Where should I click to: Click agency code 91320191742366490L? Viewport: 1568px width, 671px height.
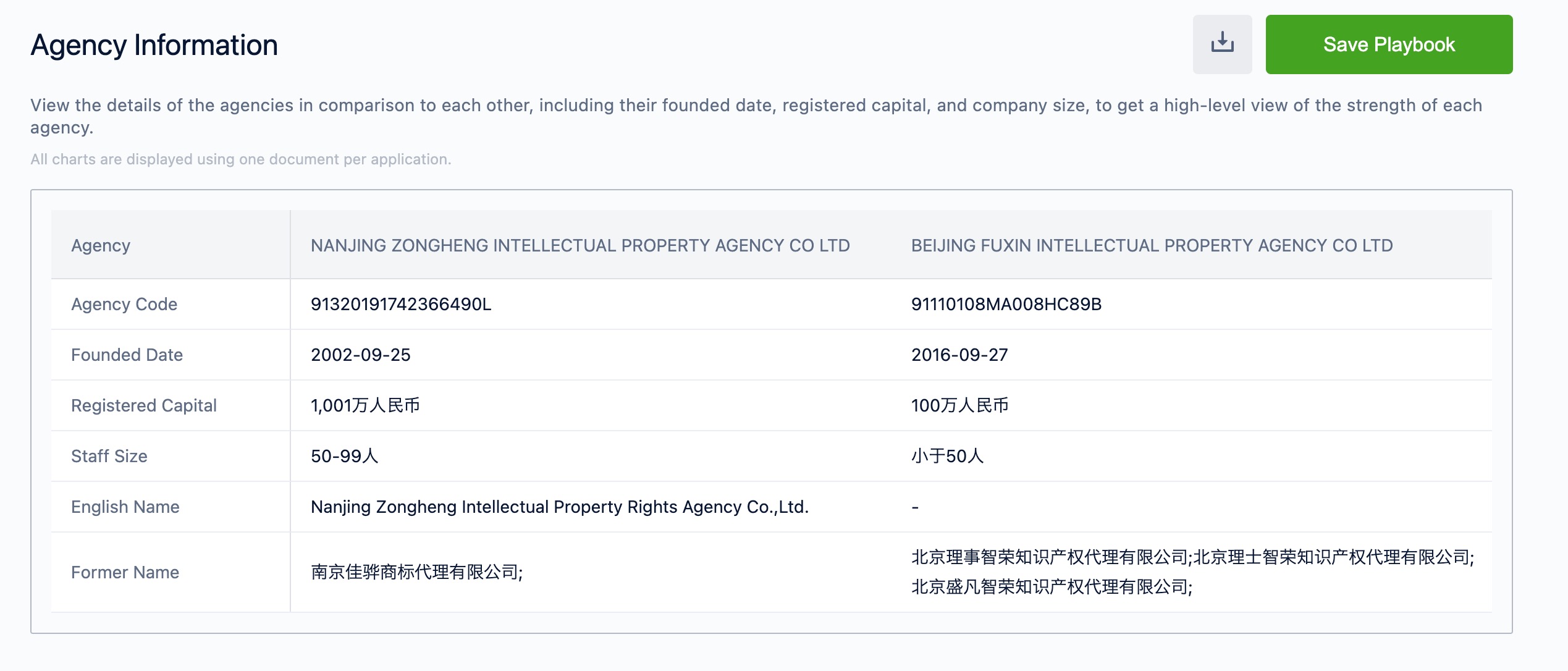coord(401,304)
